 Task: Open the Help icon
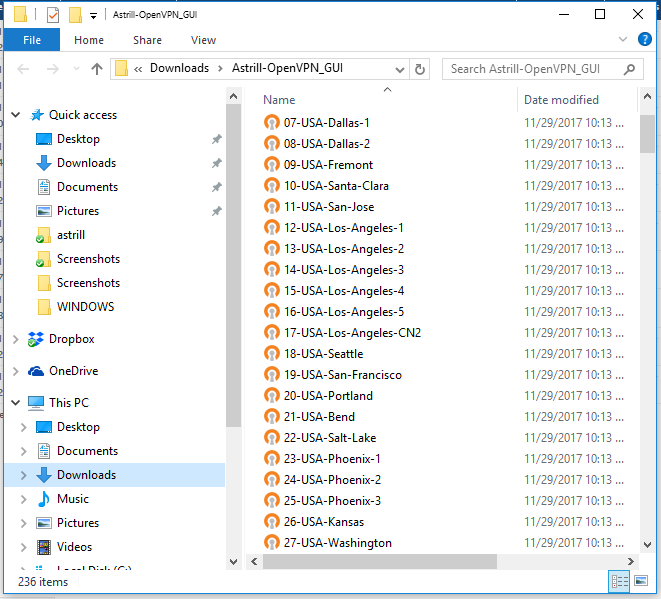645,39
